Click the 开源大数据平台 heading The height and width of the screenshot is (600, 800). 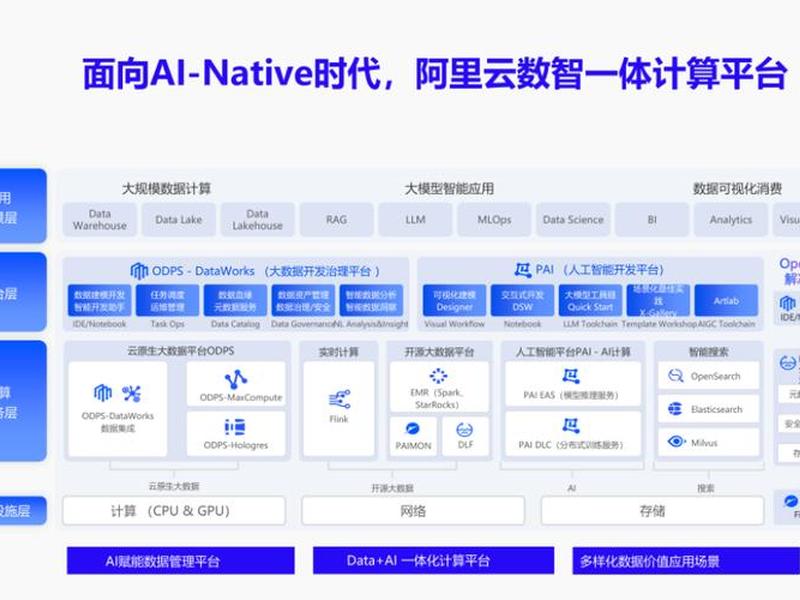pos(439,352)
